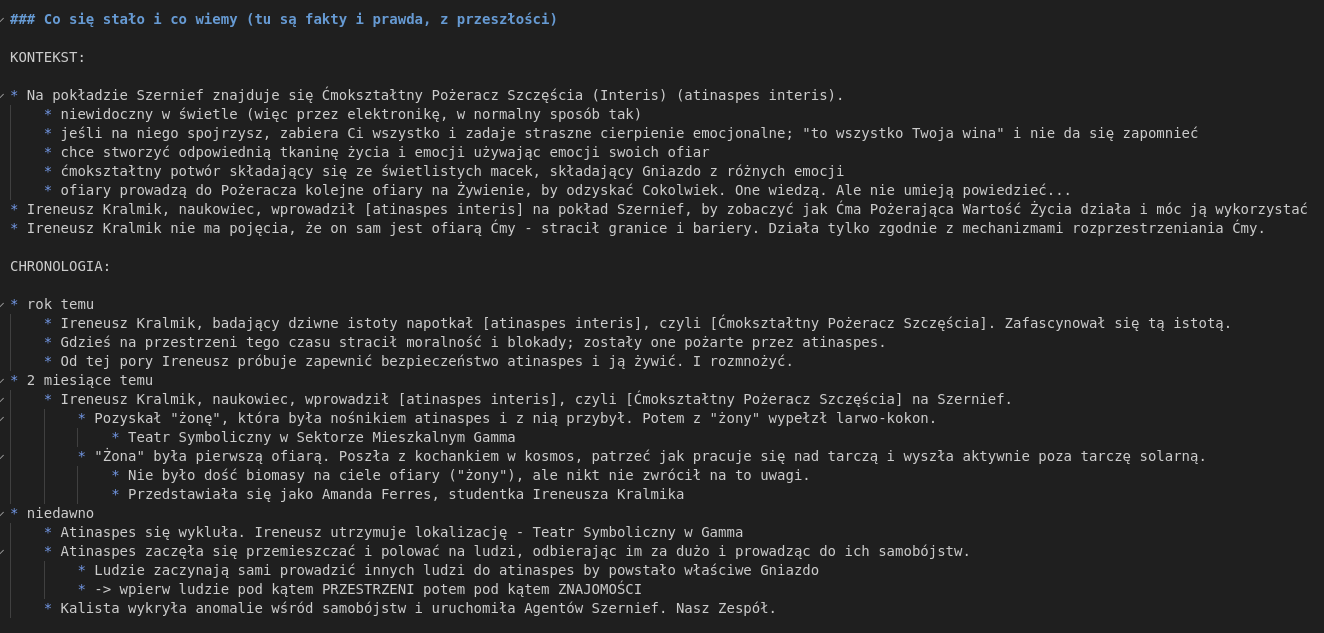Collapse the "rok temu" chronology block
The height and width of the screenshot is (633, 1324).
[x=3, y=305]
